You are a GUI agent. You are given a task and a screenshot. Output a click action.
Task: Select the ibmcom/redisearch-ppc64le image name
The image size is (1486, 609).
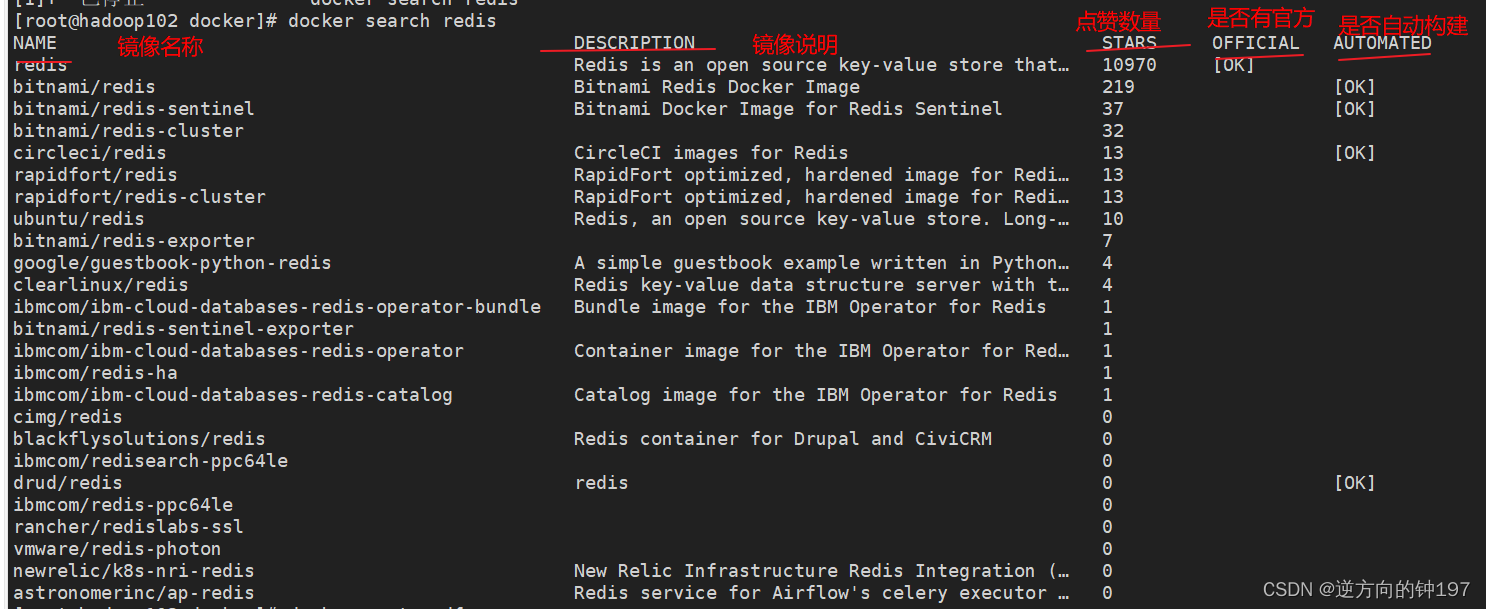click(150, 461)
